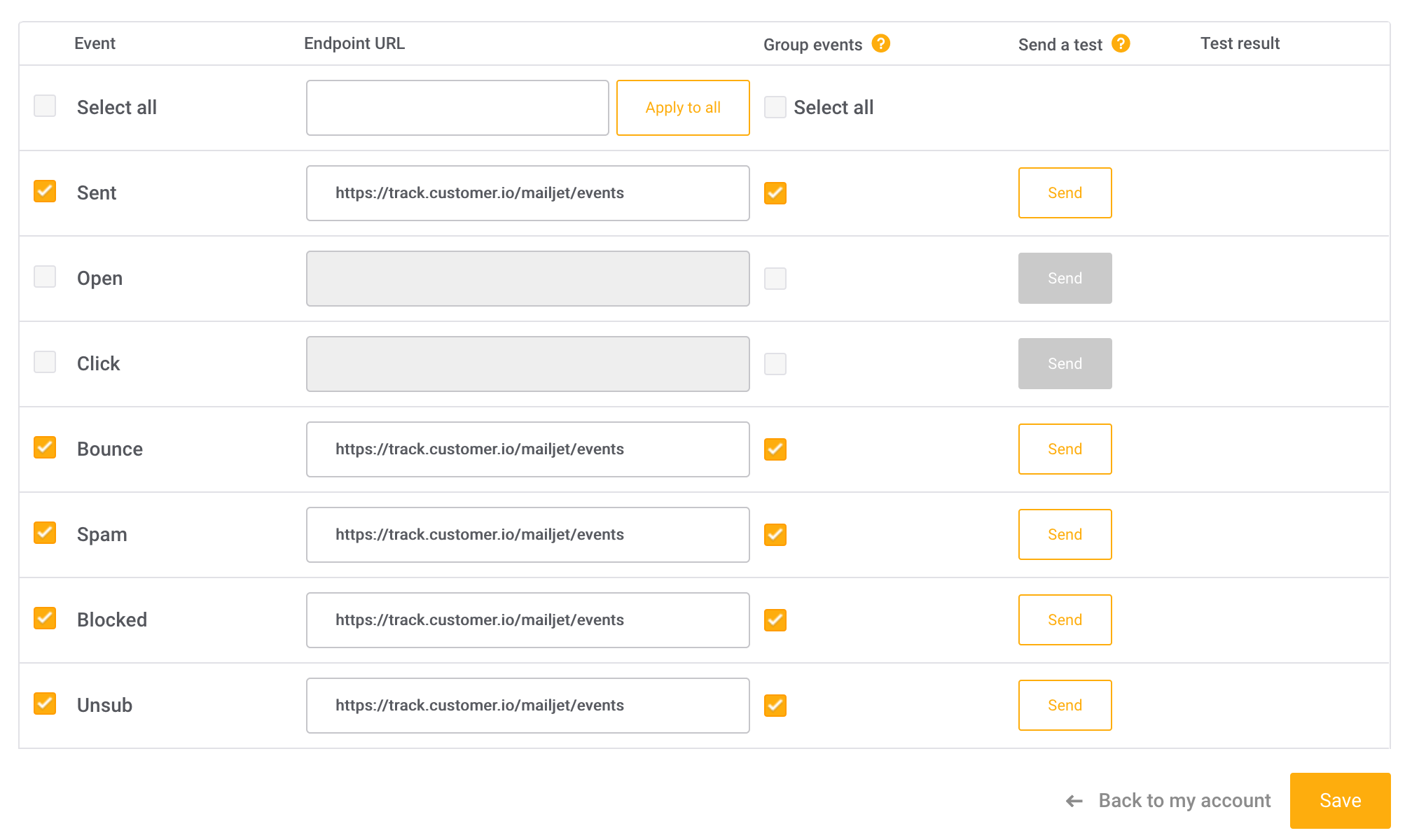This screenshot has width=1419, height=840.
Task: Uncheck the Blocked event checkbox
Action: 45,618
